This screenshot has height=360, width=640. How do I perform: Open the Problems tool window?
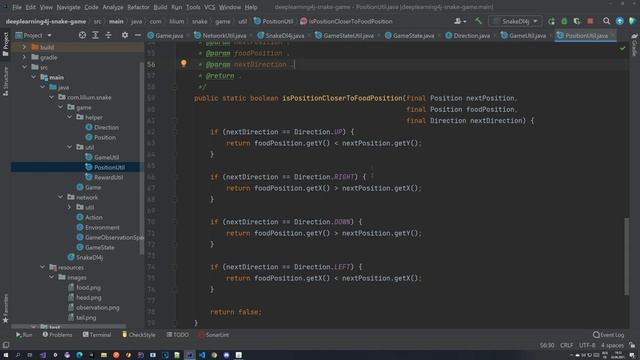tap(57, 335)
